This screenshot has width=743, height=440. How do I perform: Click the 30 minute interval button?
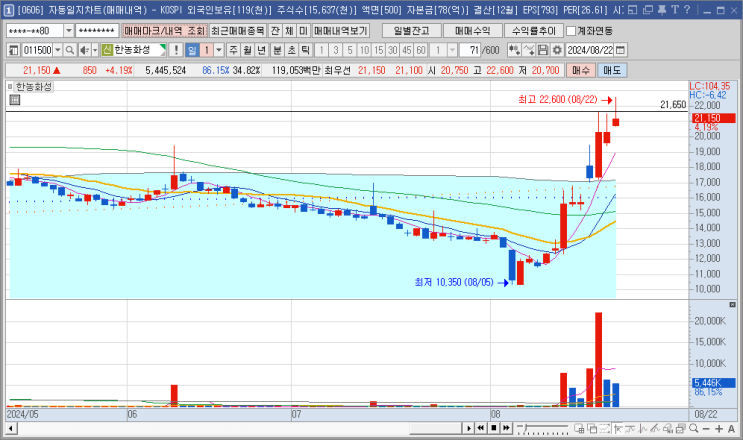click(392, 50)
